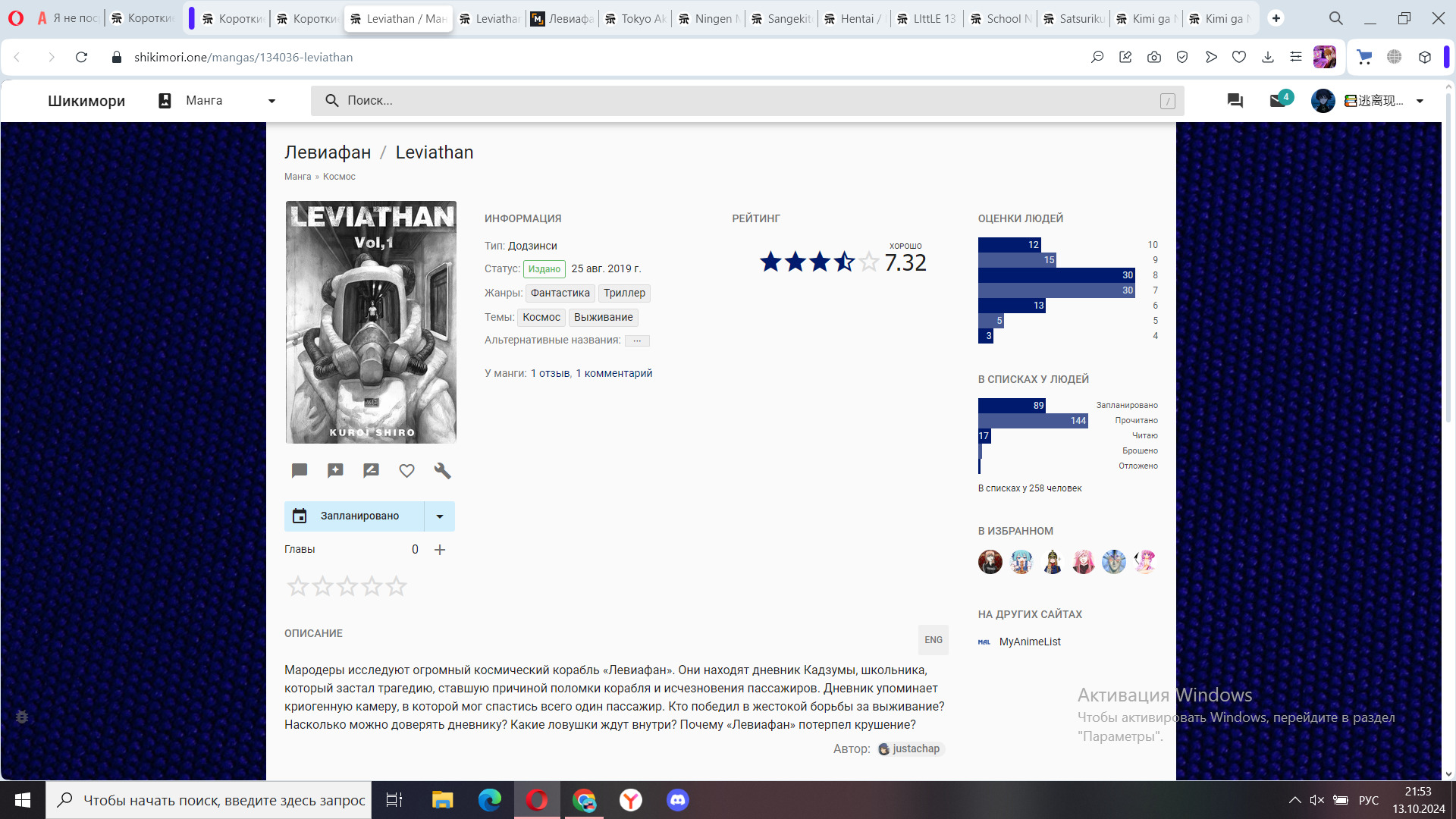Switch to the School N browser tab
The image size is (1456, 819).
1001,18
